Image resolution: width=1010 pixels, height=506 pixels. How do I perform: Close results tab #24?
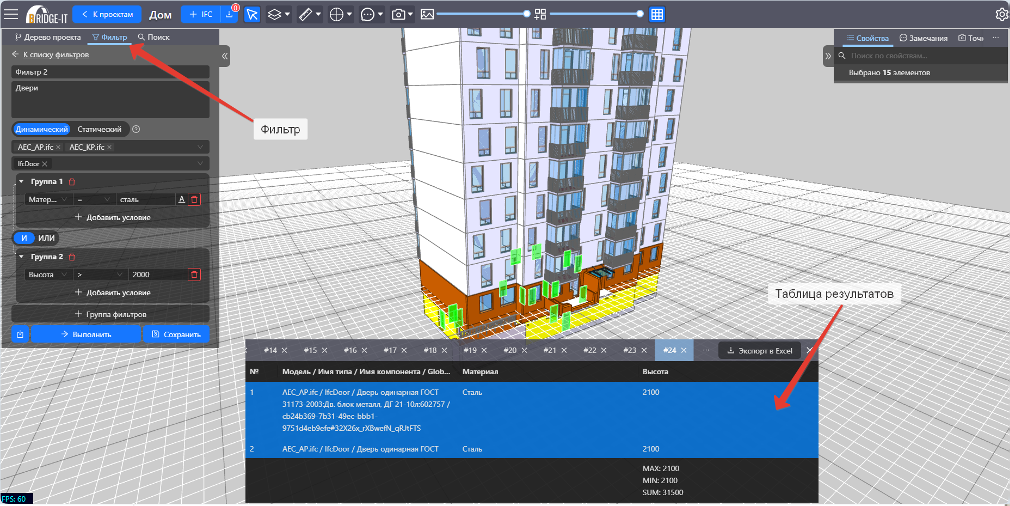click(683, 350)
